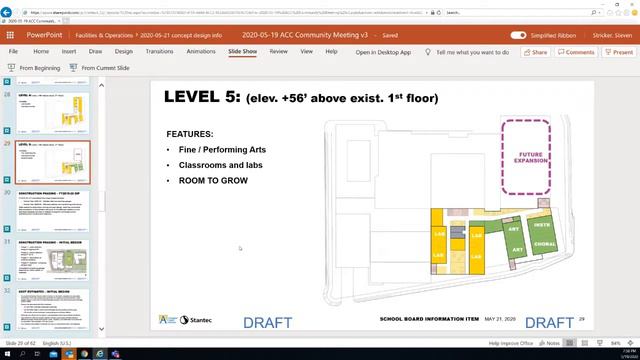Click the 84% zoom level
Image resolution: width=640 pixels, height=360 pixels.
[616, 343]
